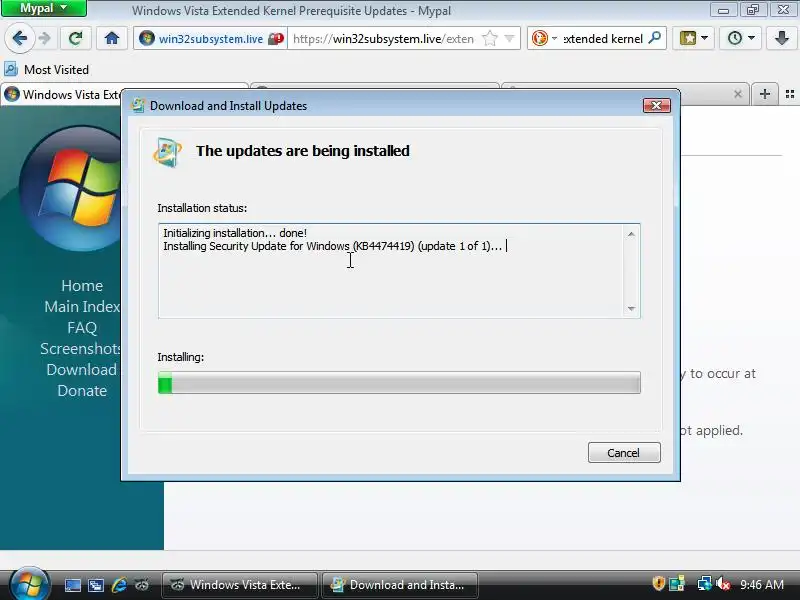Switch to the Windows Vista Exte... taskbar button

pos(240,585)
